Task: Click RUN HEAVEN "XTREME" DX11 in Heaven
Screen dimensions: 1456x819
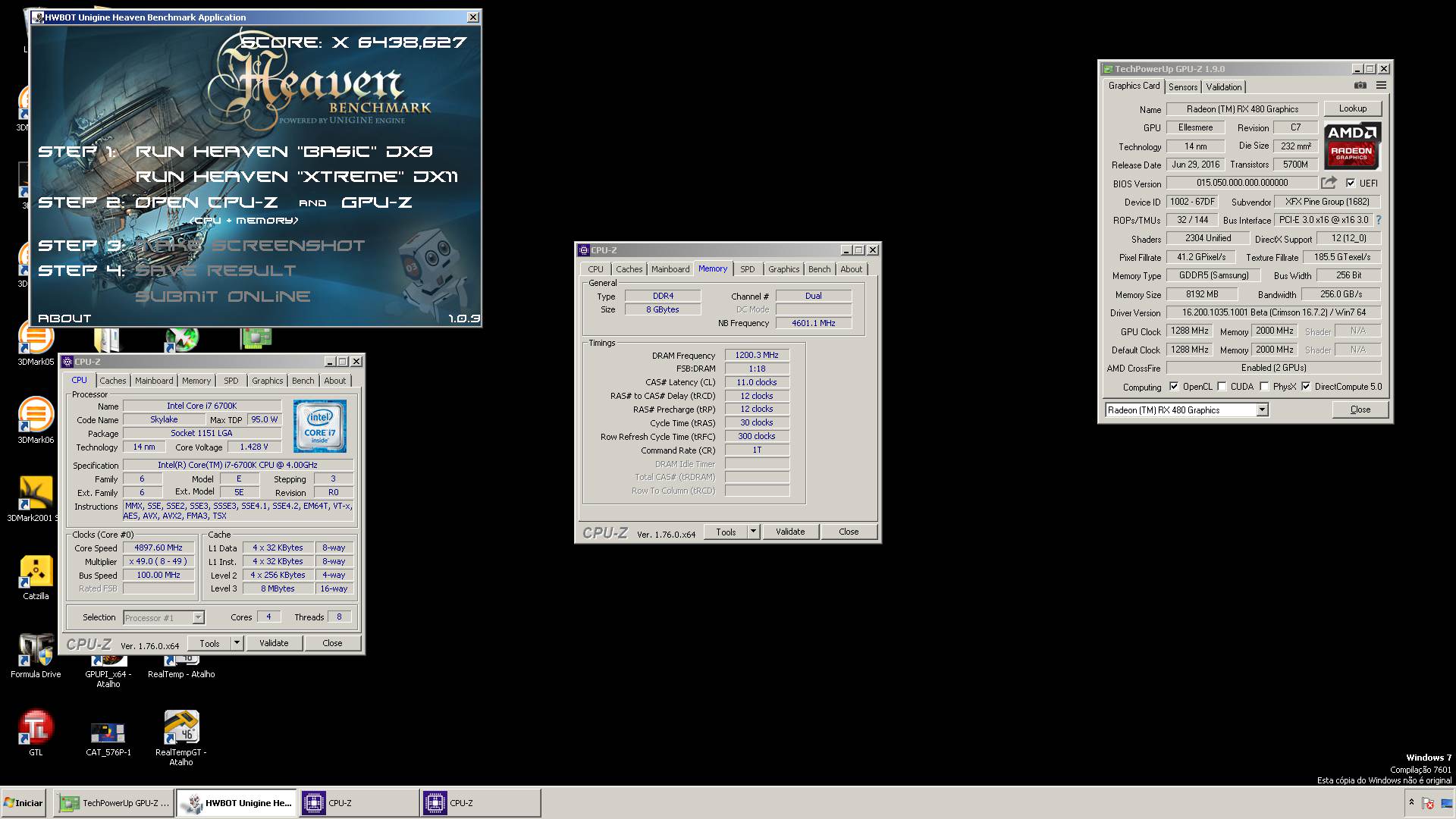Action: tap(297, 177)
